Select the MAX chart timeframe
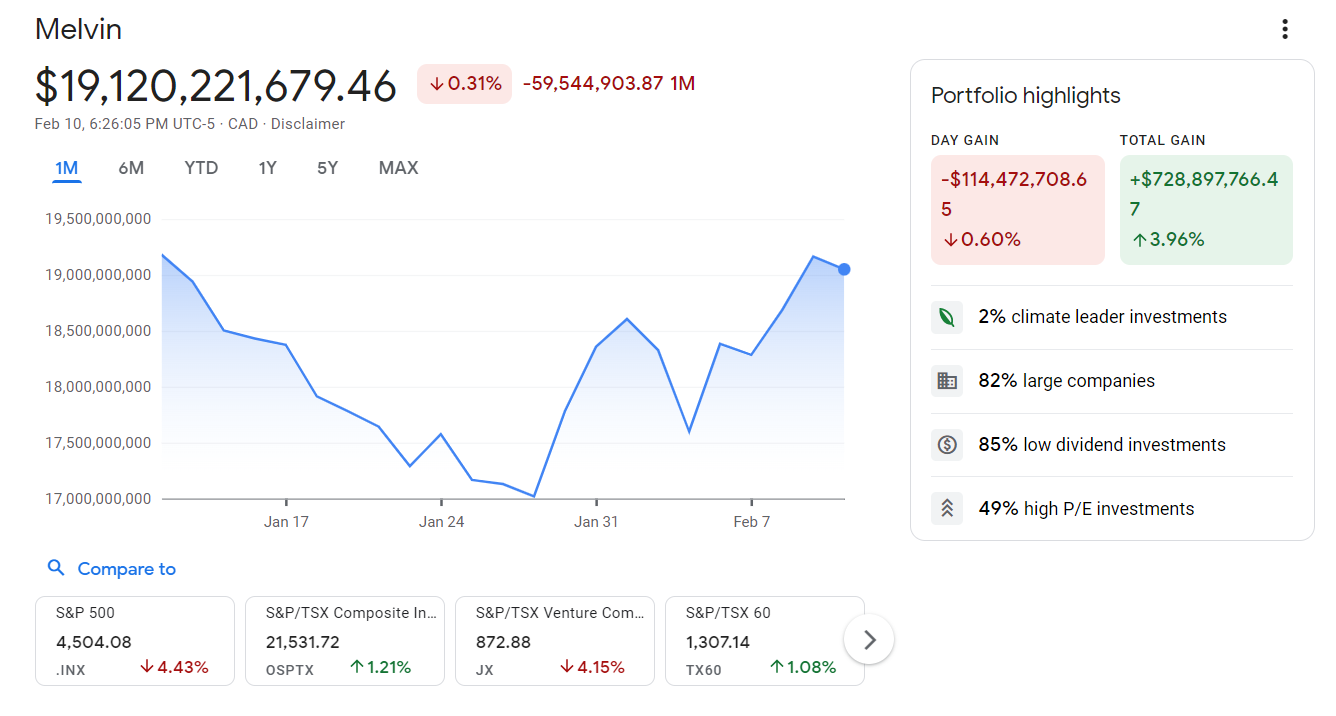The width and height of the screenshot is (1336, 716). [398, 167]
